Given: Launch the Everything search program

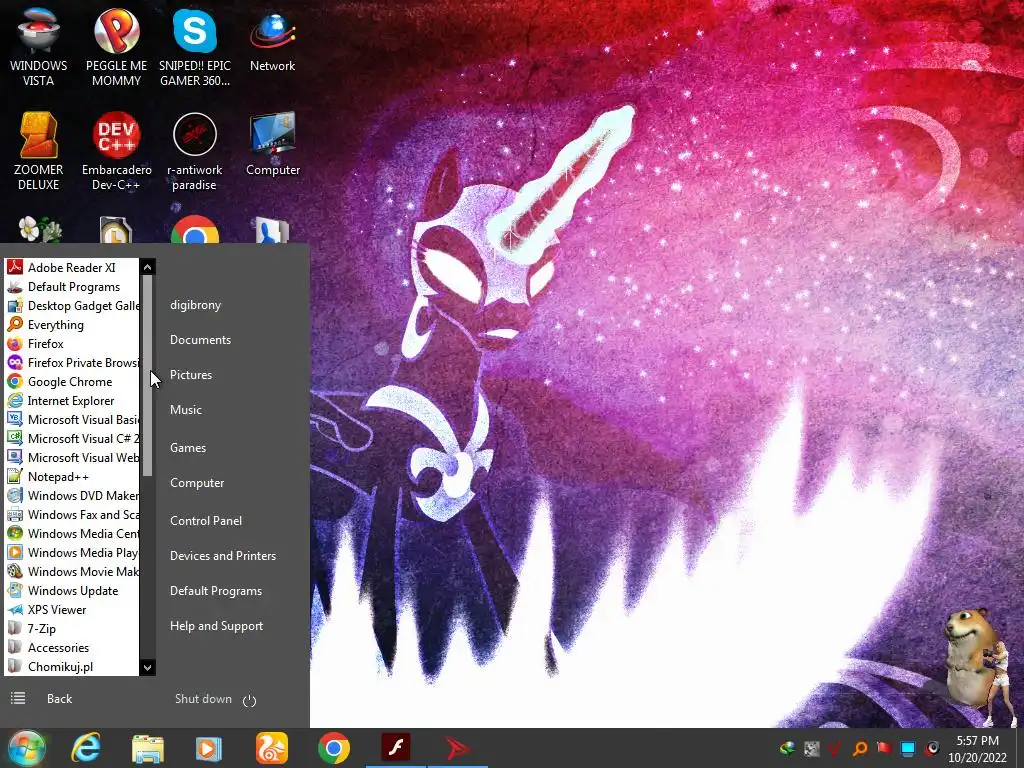Looking at the screenshot, I should (x=72, y=325).
